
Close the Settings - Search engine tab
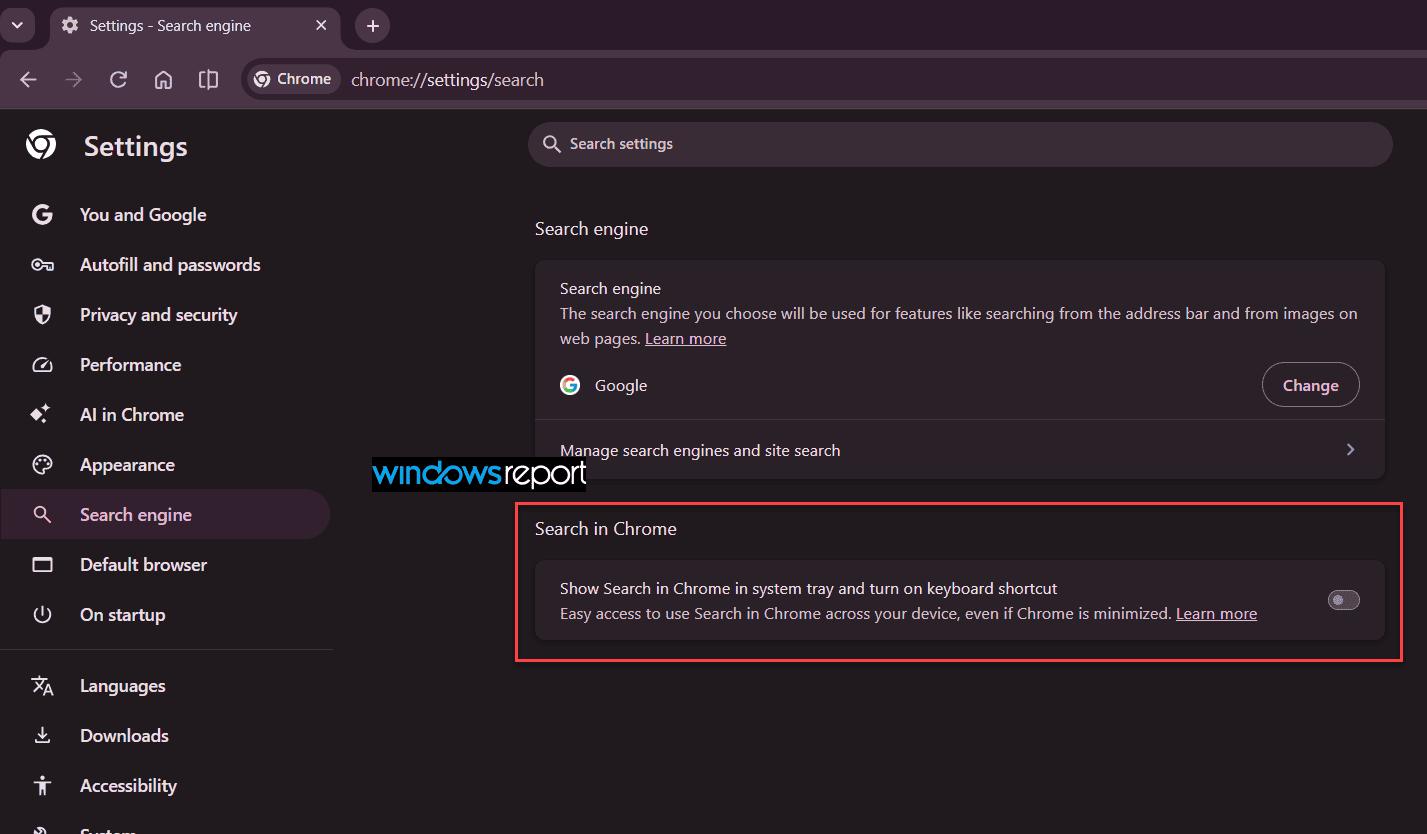321,25
